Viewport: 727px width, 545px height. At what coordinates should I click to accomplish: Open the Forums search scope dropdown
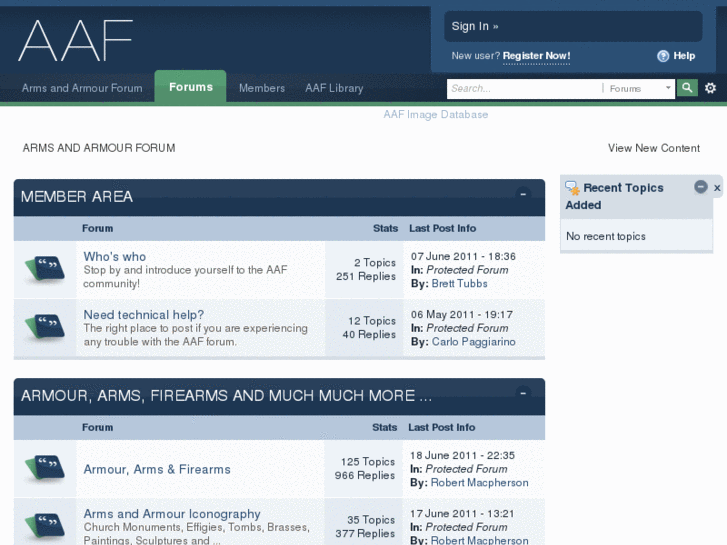639,89
